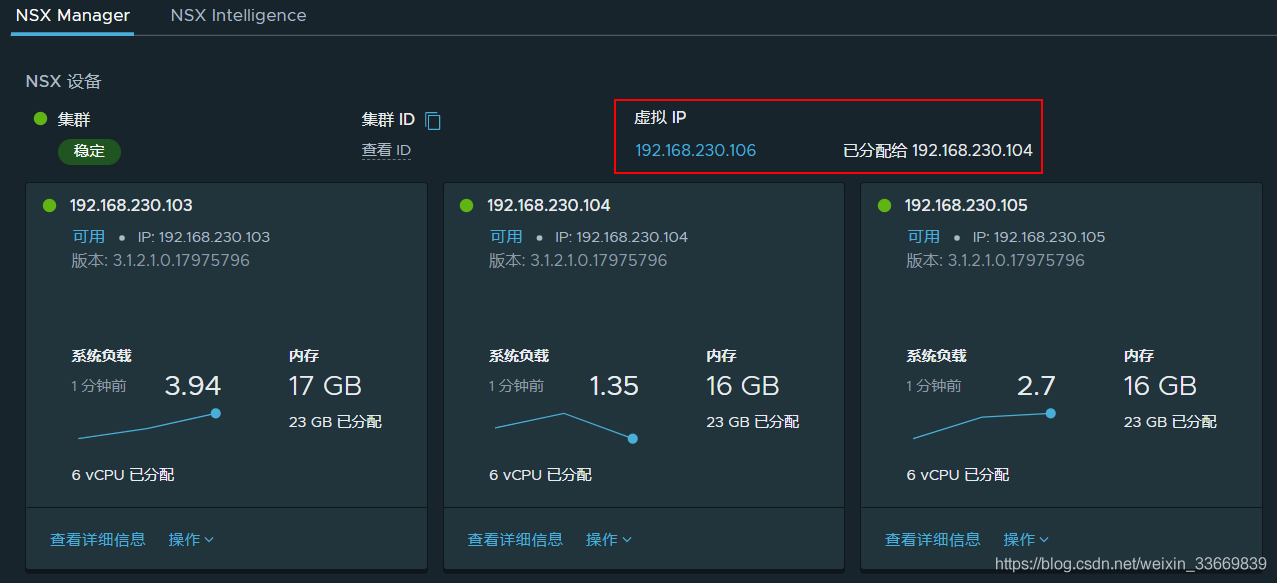Click 可用 status on node 192.168.230.103
The height and width of the screenshot is (583, 1277).
pyautogui.click(x=88, y=237)
